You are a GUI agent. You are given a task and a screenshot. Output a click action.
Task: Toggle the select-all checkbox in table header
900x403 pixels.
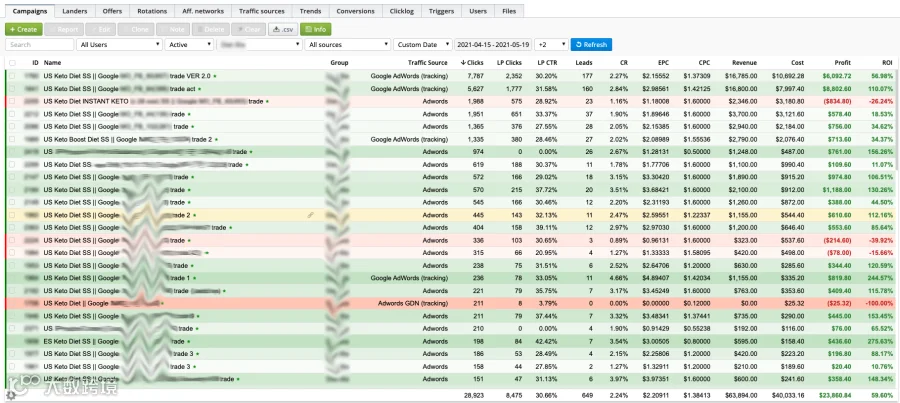[x=12, y=63]
